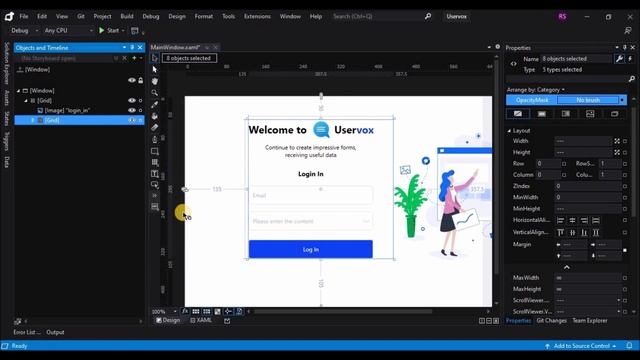
Task: Click the No brush value field
Action: click(588, 100)
